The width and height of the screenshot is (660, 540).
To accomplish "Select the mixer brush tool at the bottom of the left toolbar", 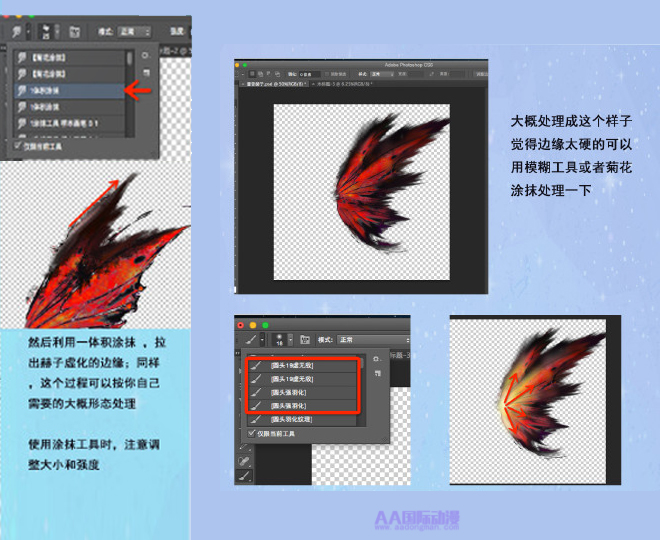I will pyautogui.click(x=243, y=478).
